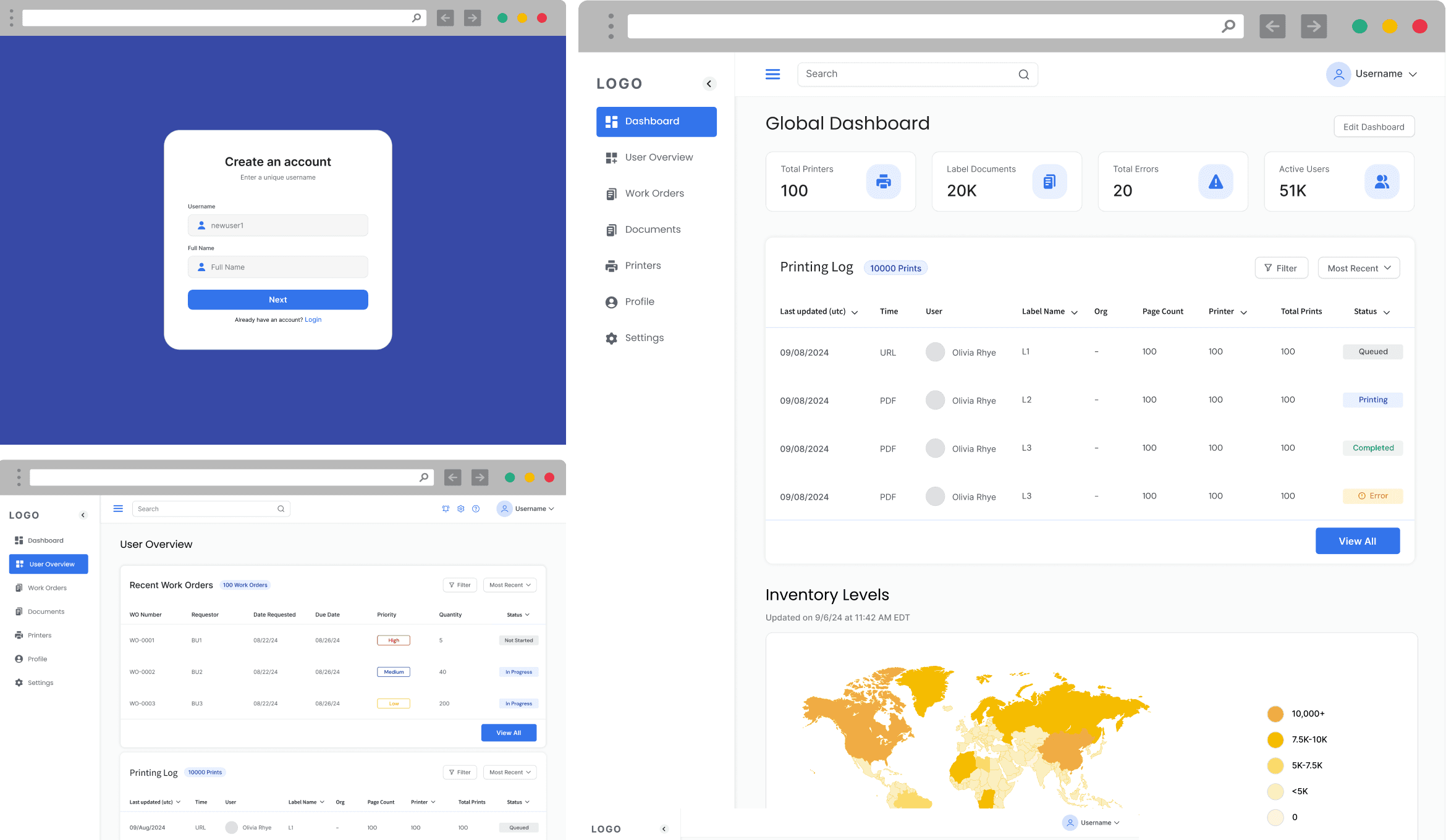Click the Filter button in the large Printing Log

point(1281,268)
